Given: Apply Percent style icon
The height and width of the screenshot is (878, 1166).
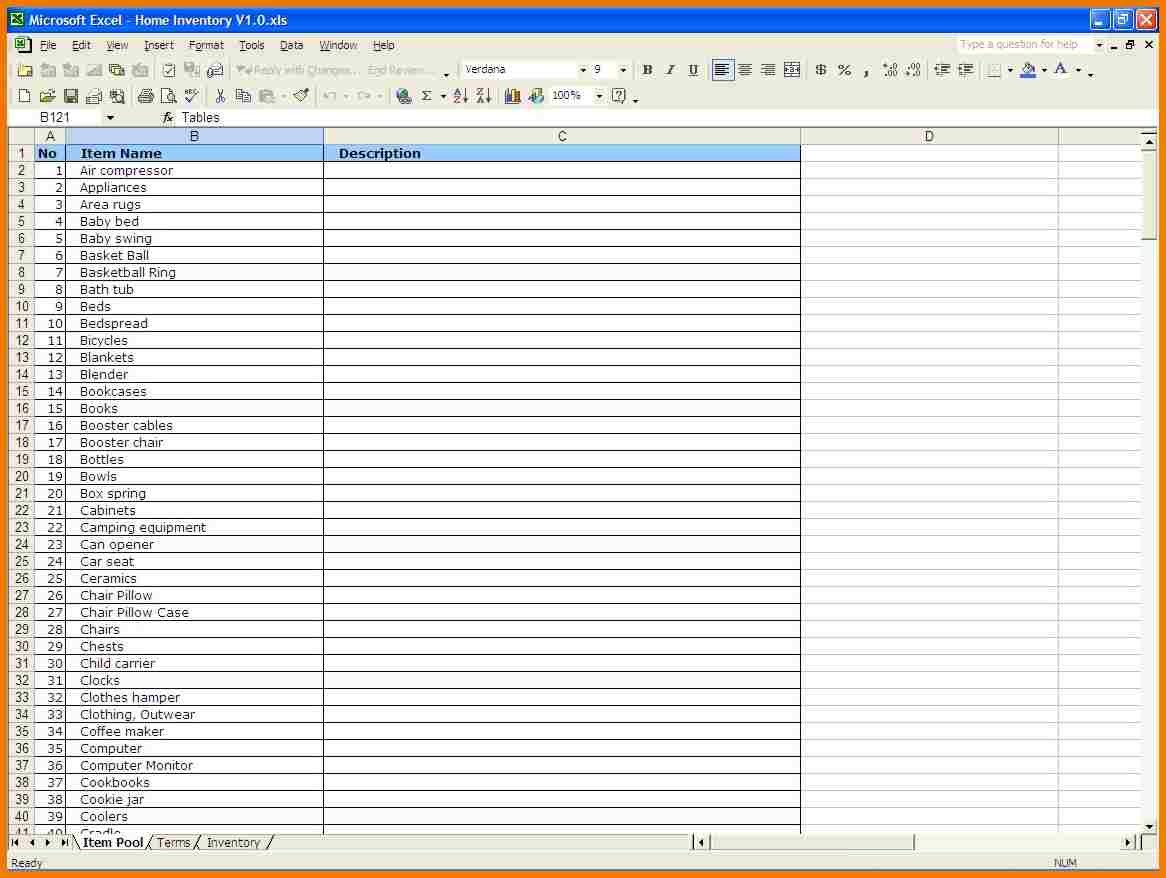Looking at the screenshot, I should pos(844,70).
